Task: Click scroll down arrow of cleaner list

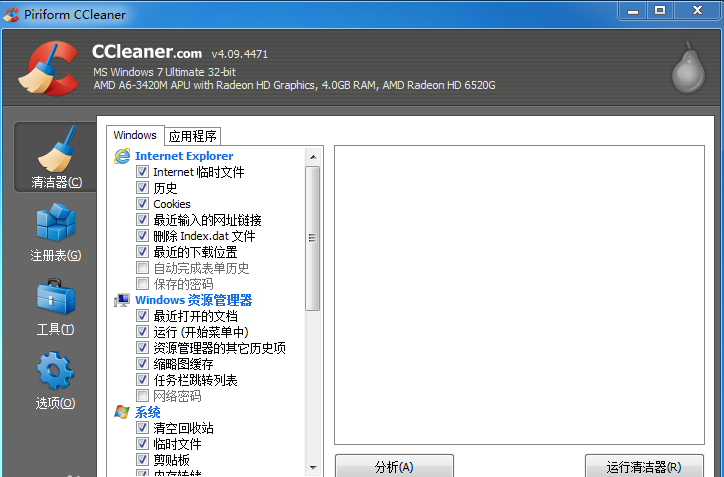Action: pos(313,467)
